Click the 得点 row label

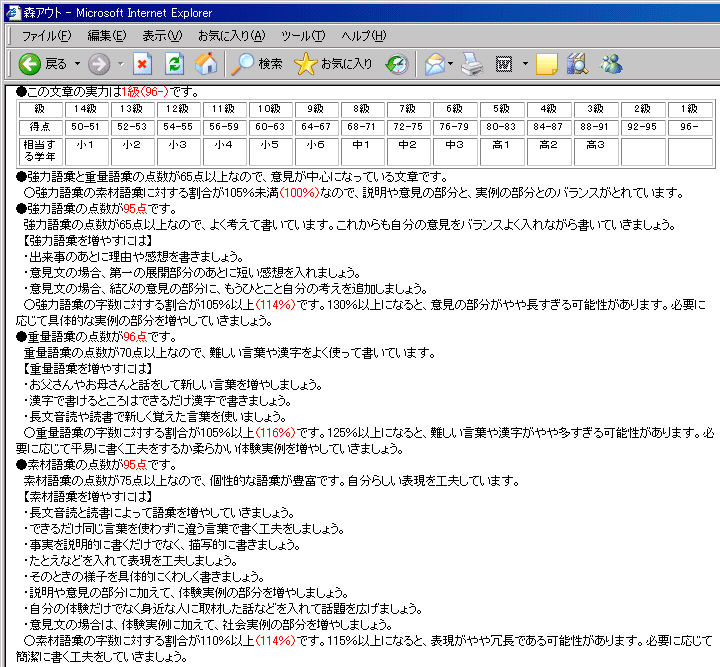tap(40, 127)
